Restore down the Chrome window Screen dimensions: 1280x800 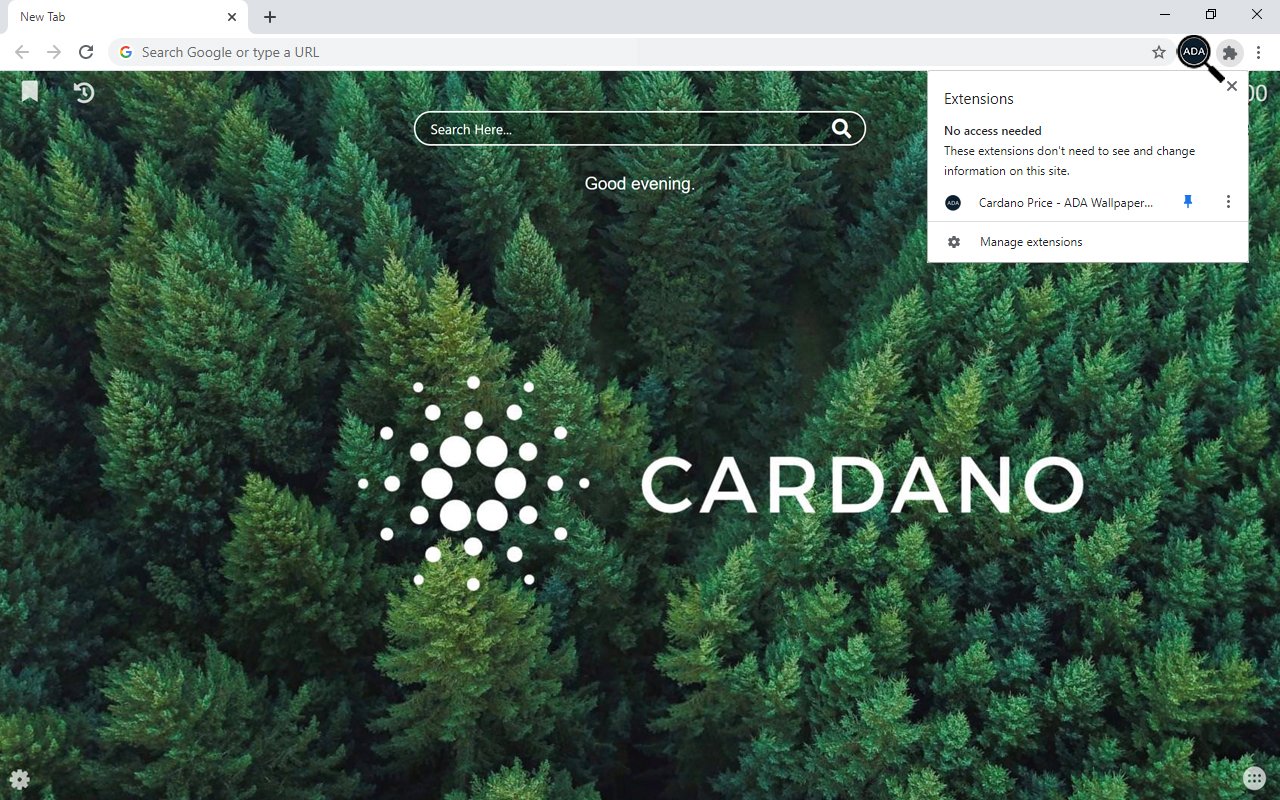point(1211,14)
